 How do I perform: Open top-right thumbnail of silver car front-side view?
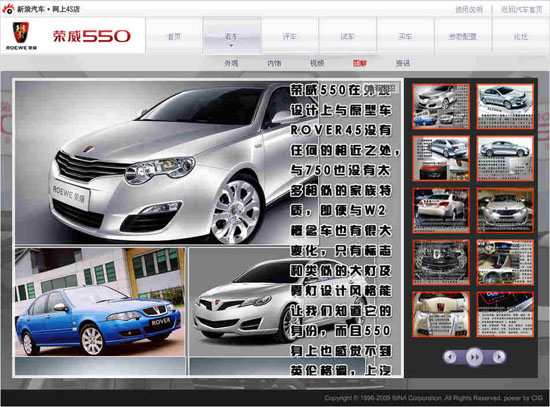point(505,107)
